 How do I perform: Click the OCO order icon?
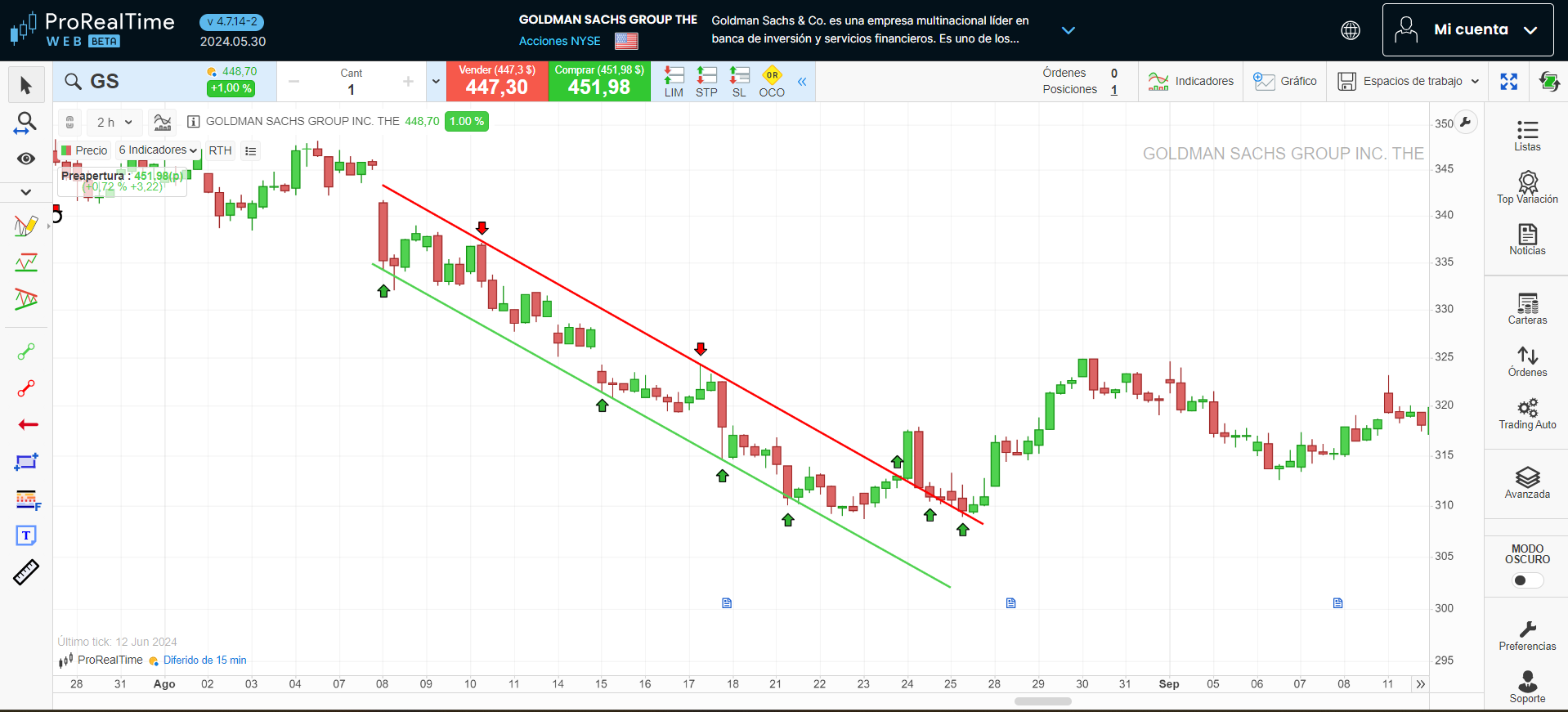click(771, 81)
